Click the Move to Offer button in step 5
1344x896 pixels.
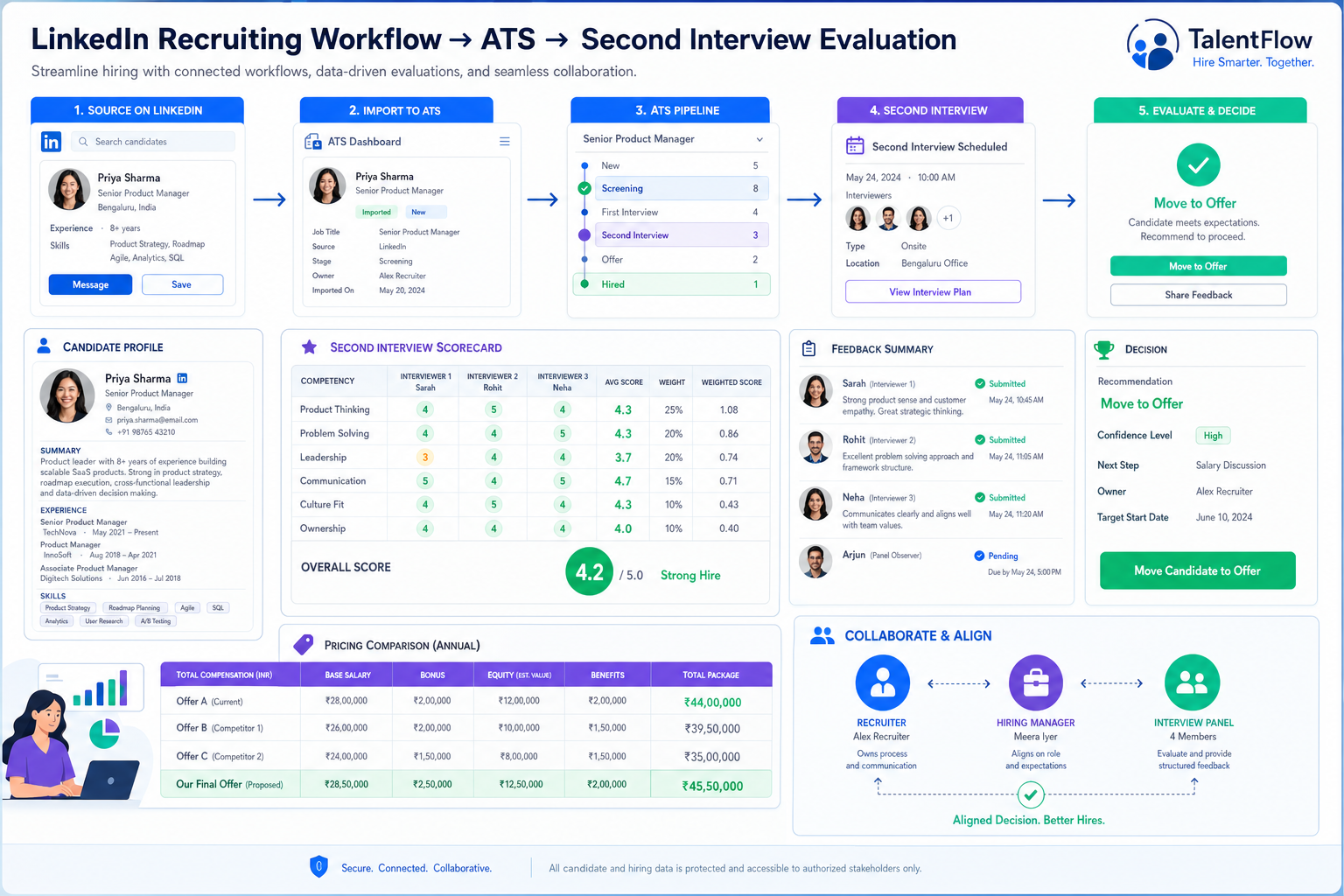click(1198, 266)
